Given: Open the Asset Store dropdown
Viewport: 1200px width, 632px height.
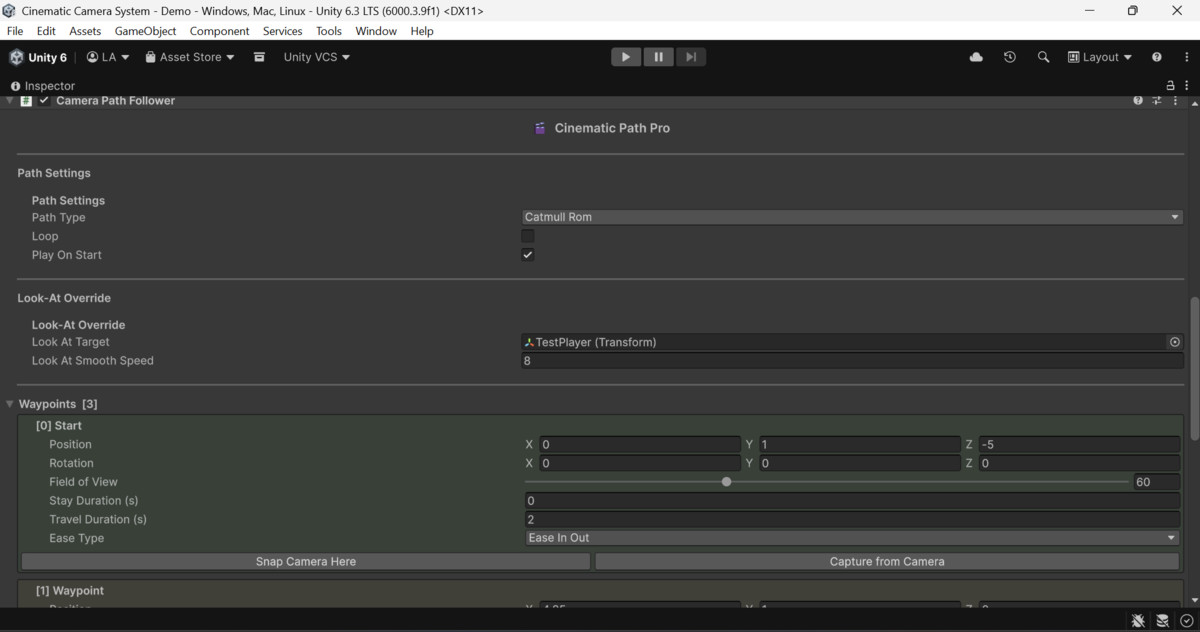Looking at the screenshot, I should (190, 57).
